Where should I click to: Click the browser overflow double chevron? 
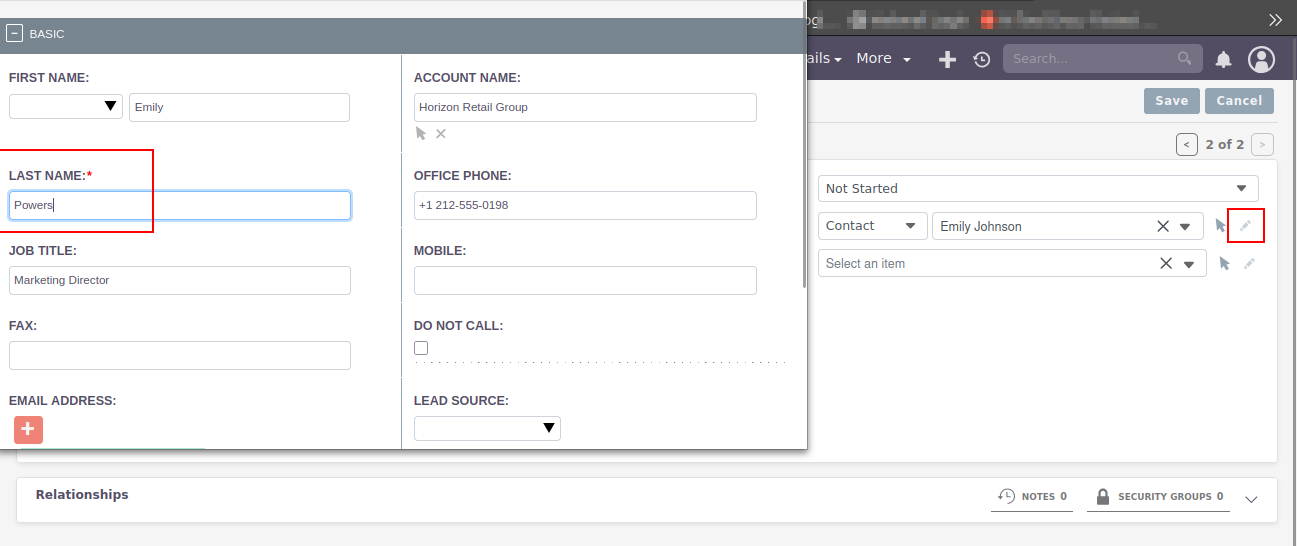click(x=1275, y=19)
